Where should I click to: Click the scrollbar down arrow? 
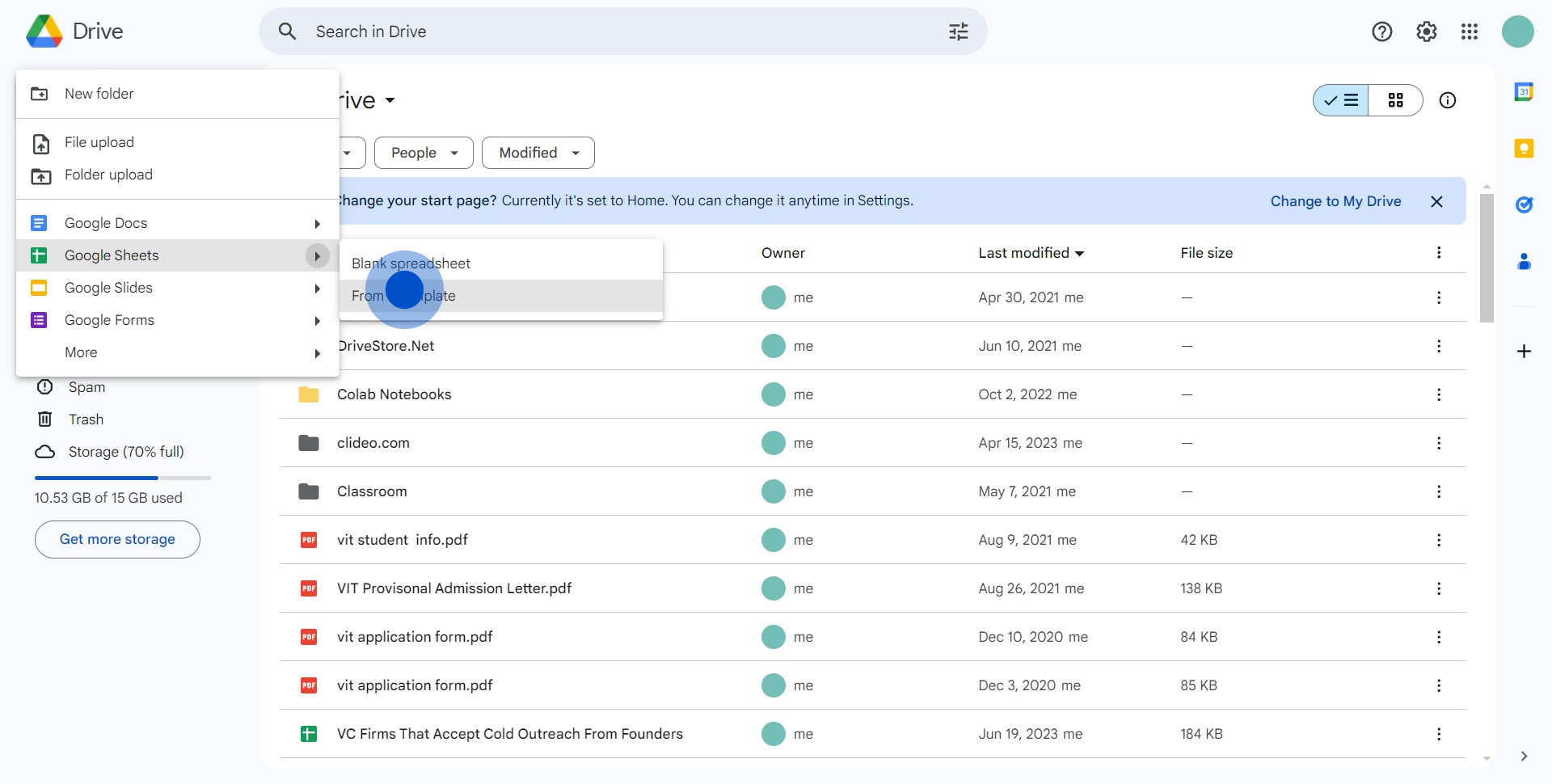coord(1487,759)
